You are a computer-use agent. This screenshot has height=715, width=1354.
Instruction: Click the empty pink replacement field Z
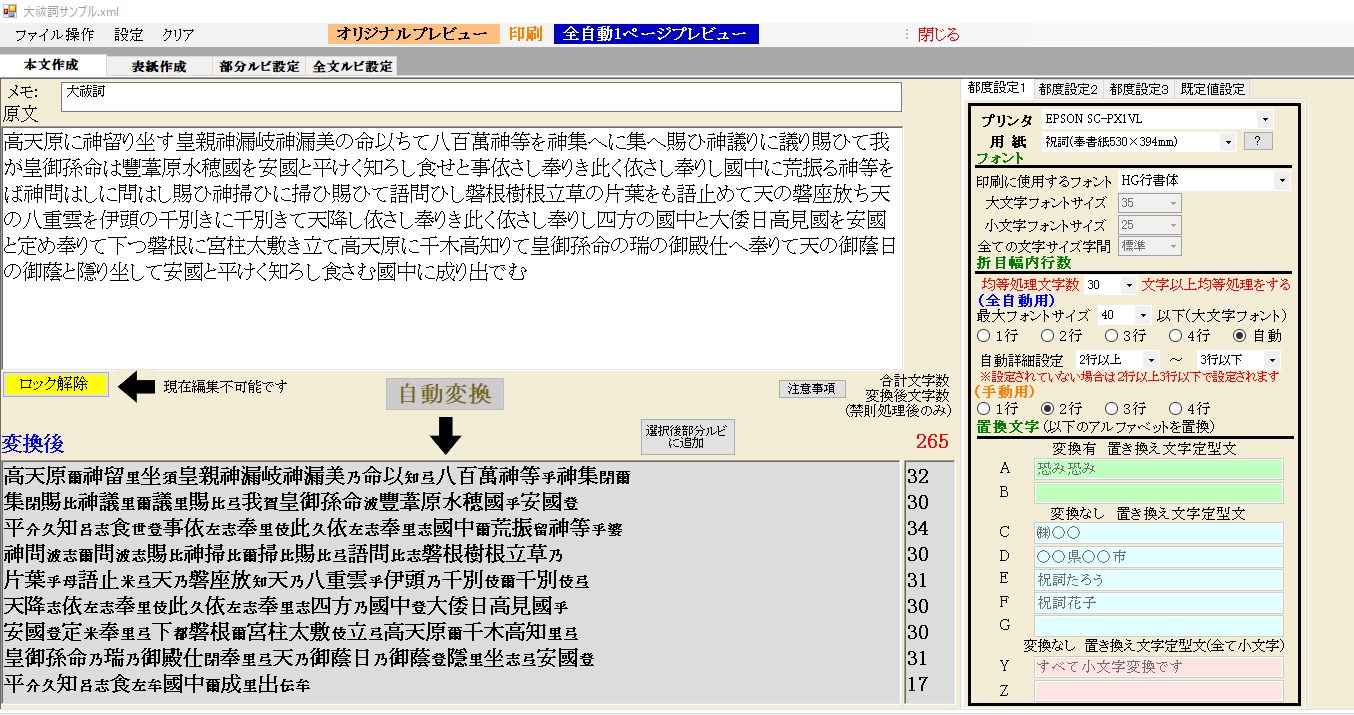point(1158,690)
